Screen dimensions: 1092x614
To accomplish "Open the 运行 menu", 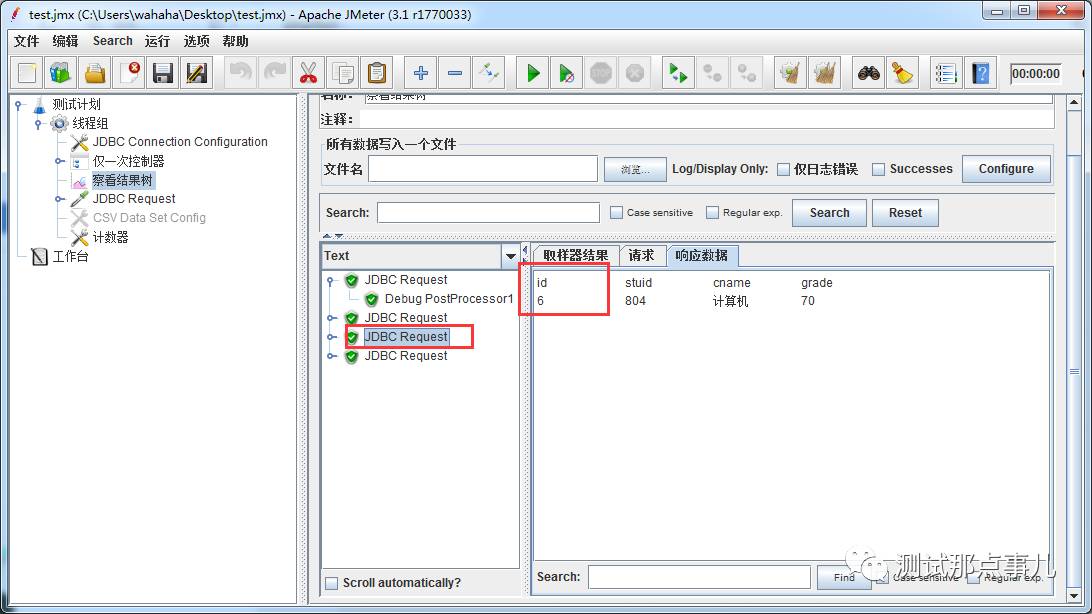I will [157, 41].
